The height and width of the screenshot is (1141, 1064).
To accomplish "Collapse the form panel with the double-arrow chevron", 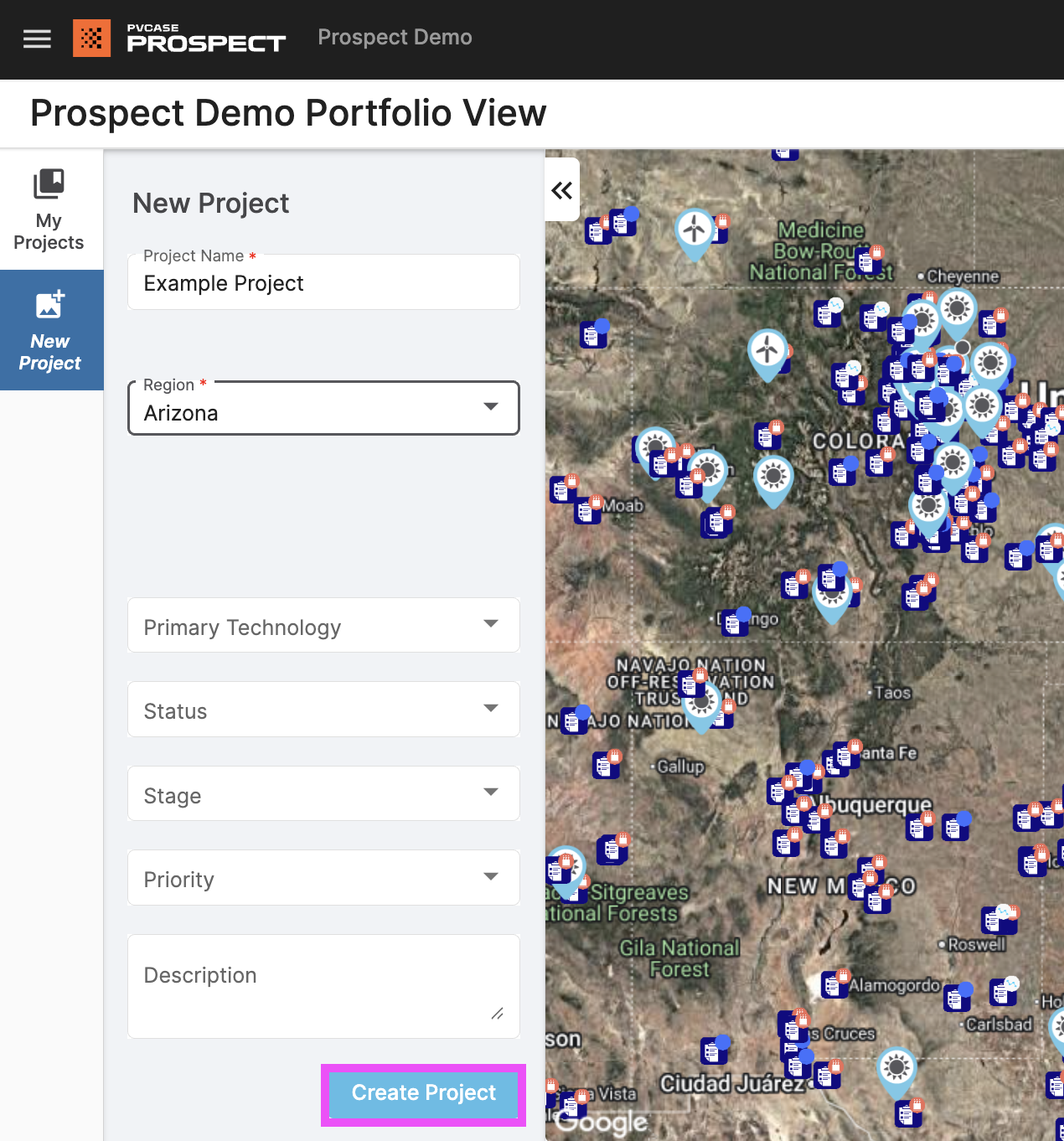I will [561, 190].
